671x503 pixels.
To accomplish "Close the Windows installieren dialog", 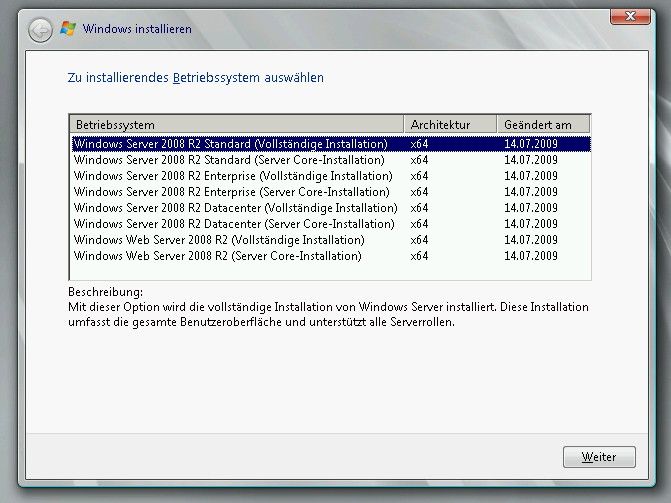I will 630,16.
